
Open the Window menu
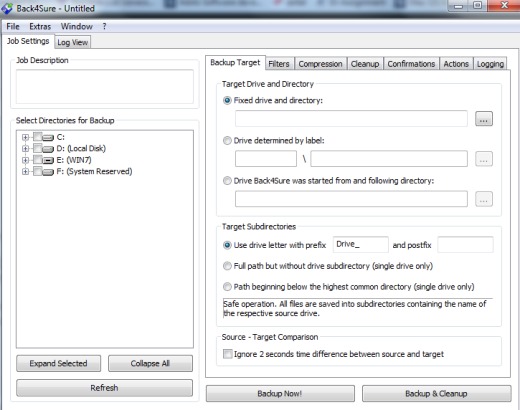77,26
